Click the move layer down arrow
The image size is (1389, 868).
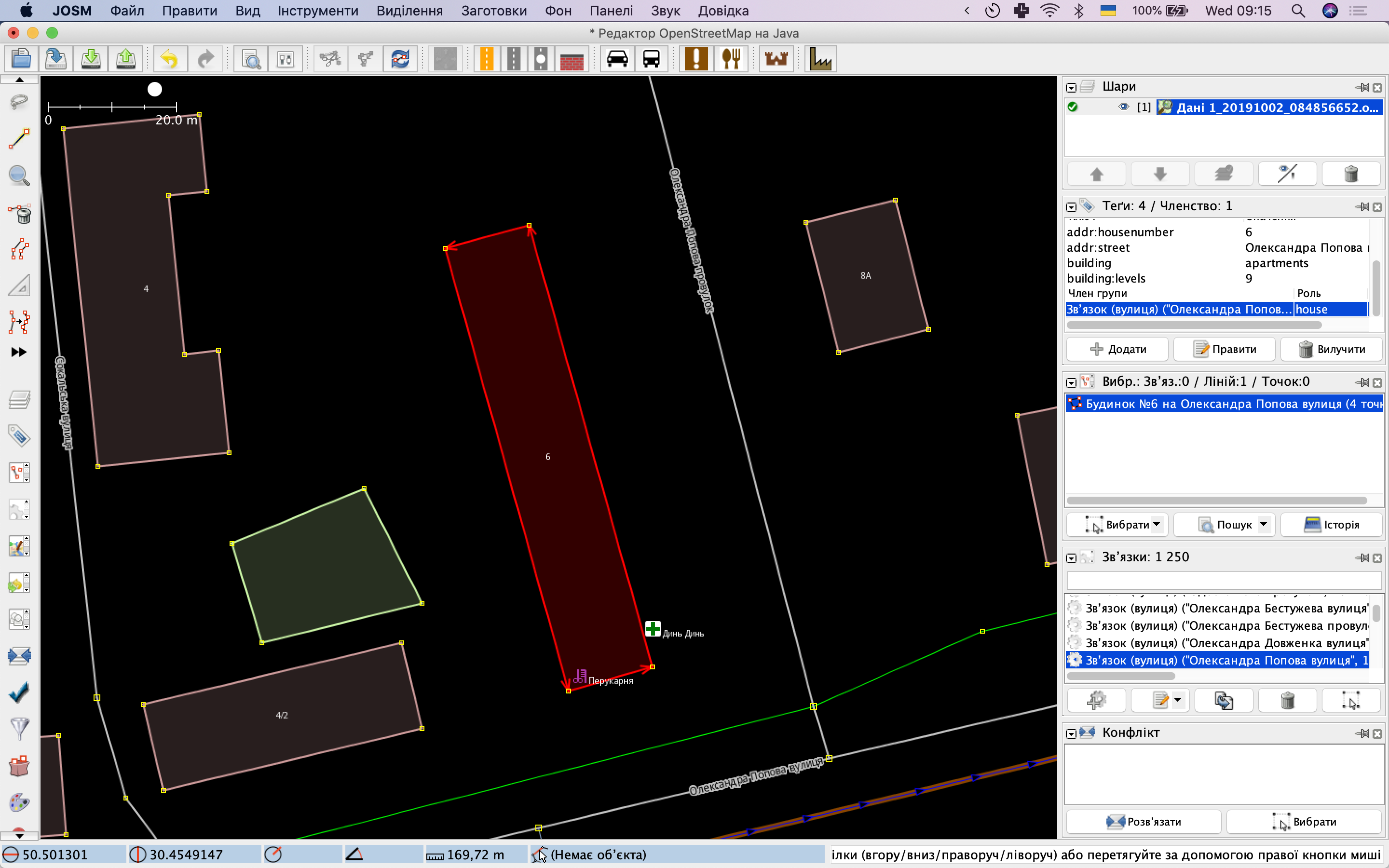point(1160,174)
